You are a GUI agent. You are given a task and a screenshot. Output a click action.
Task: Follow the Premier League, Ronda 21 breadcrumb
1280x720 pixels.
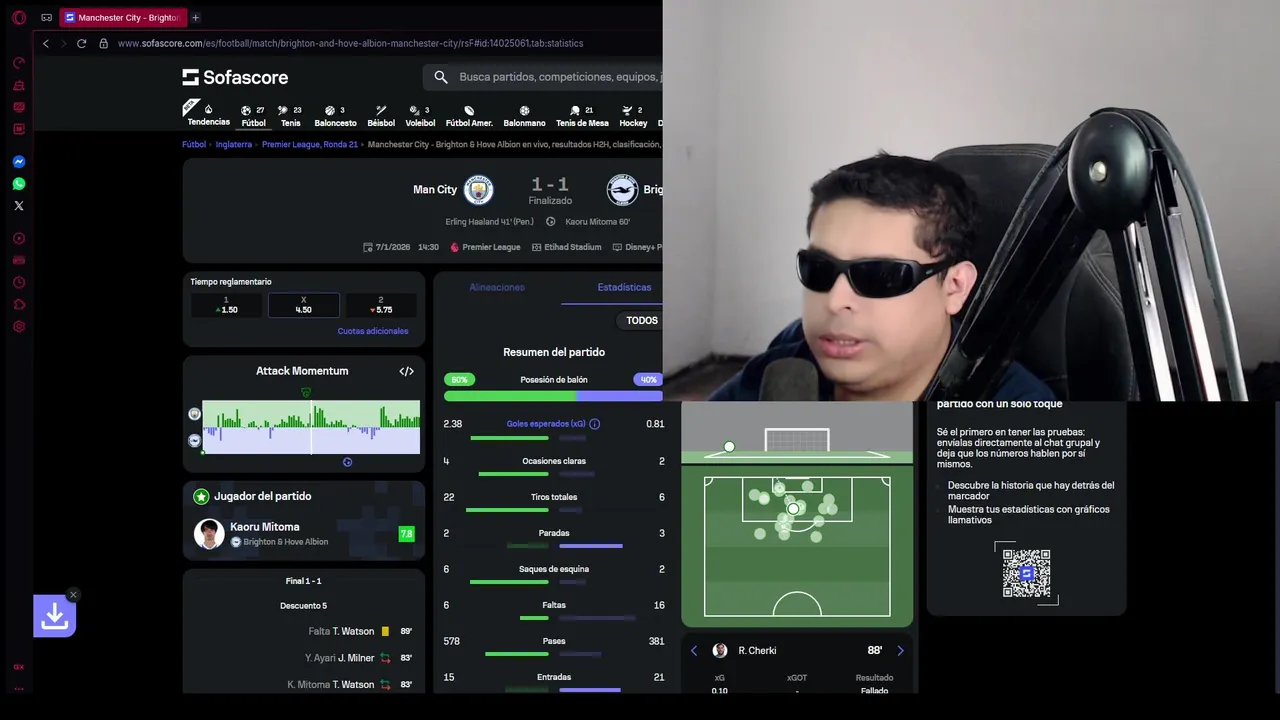point(310,144)
